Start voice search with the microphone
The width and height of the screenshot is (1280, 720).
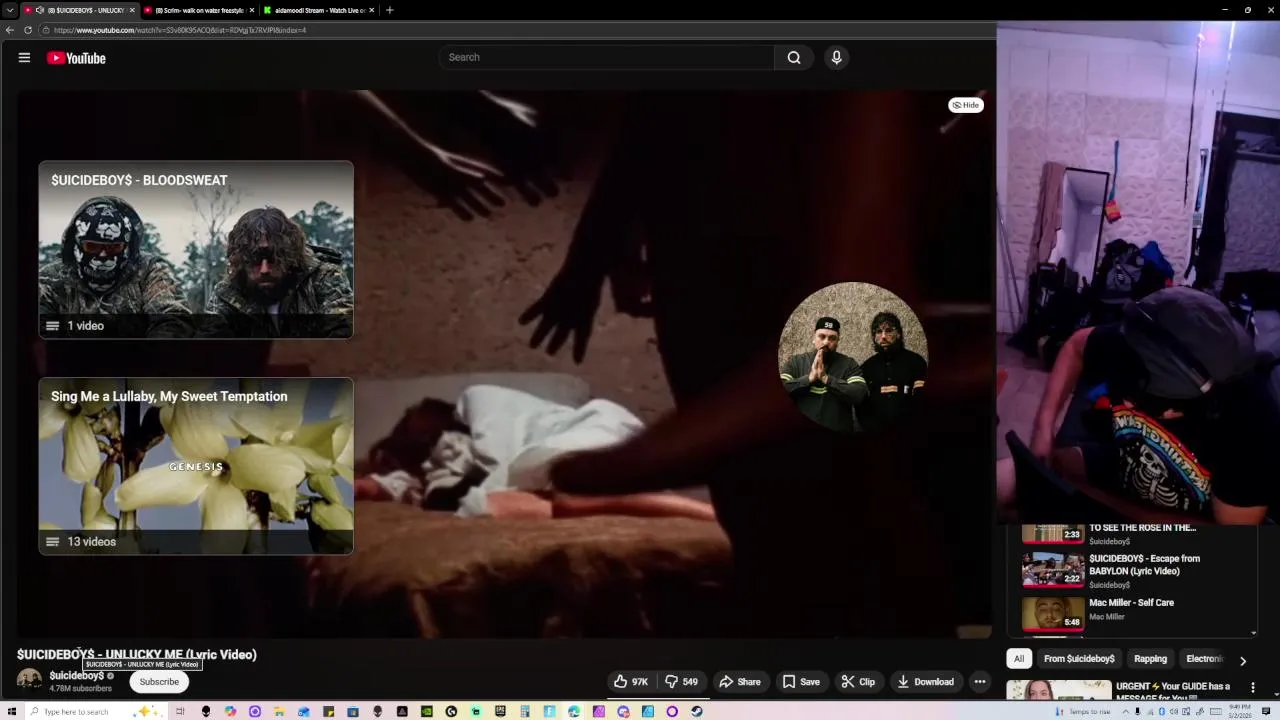pos(837,57)
